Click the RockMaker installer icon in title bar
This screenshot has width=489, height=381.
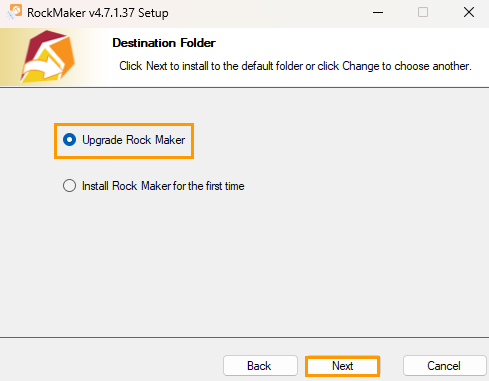15,12
